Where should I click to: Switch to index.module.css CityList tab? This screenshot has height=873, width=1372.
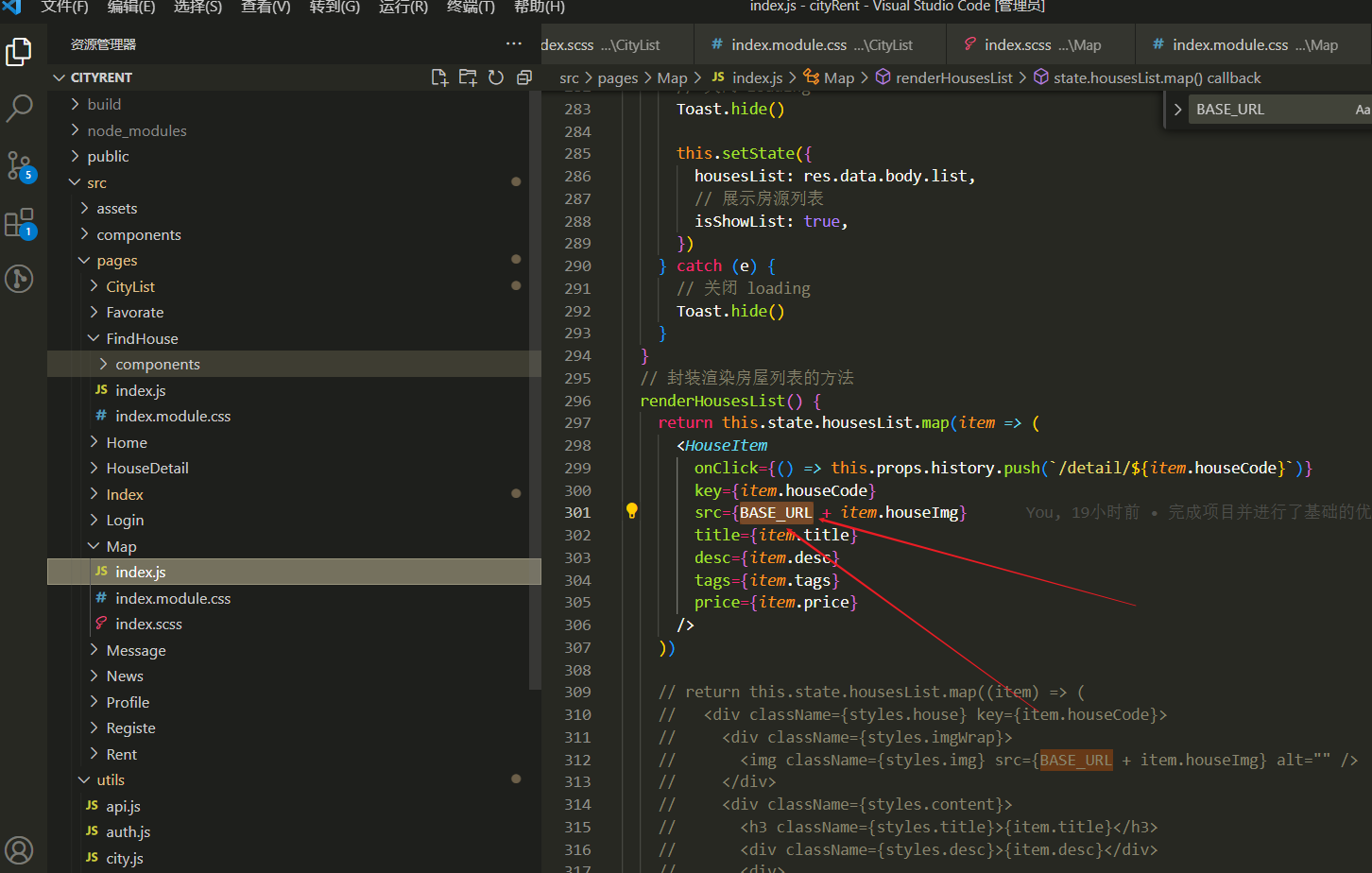(x=820, y=44)
